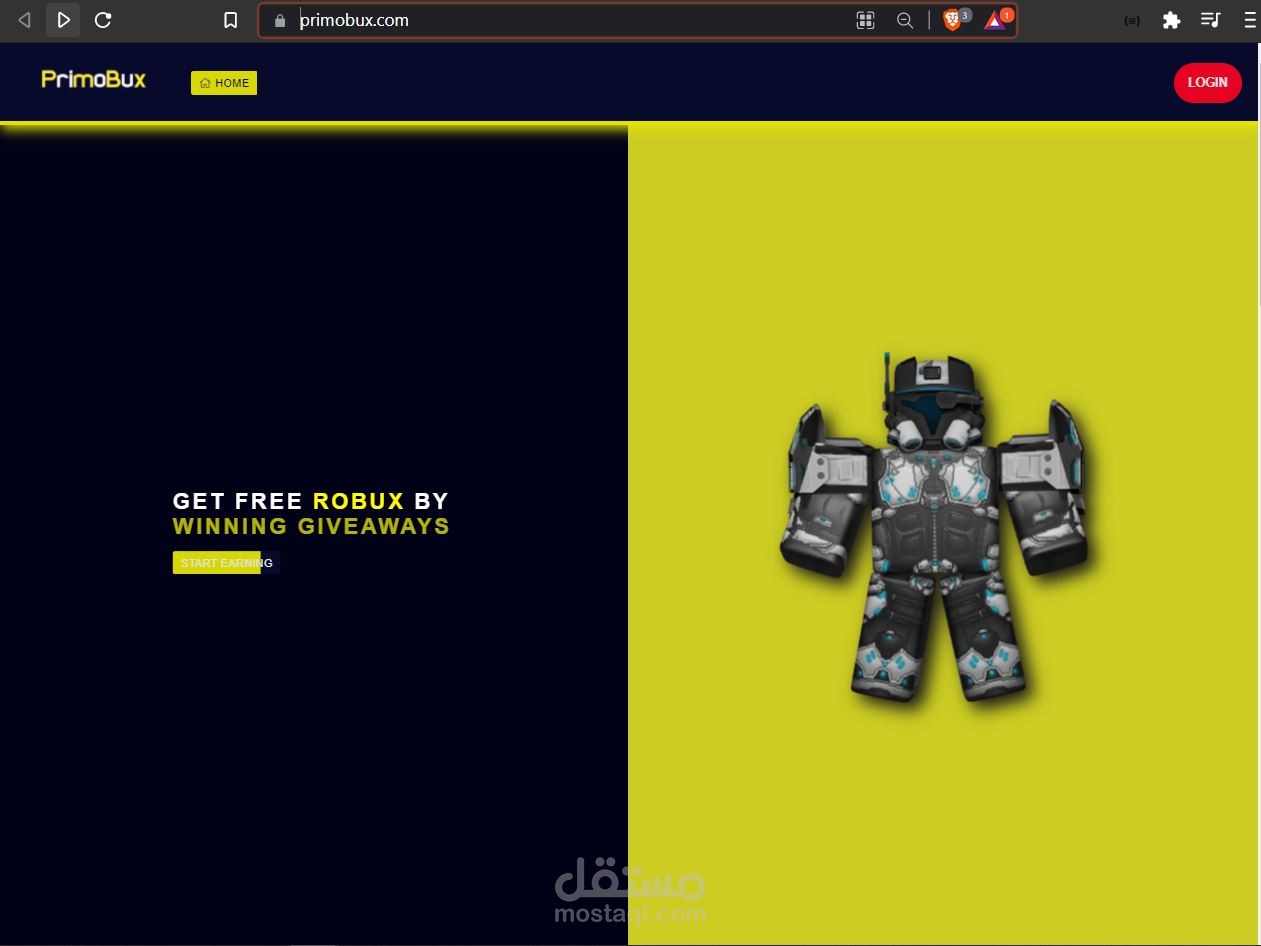
Task: Open the Extensions puzzle-piece menu
Action: coord(1171,20)
